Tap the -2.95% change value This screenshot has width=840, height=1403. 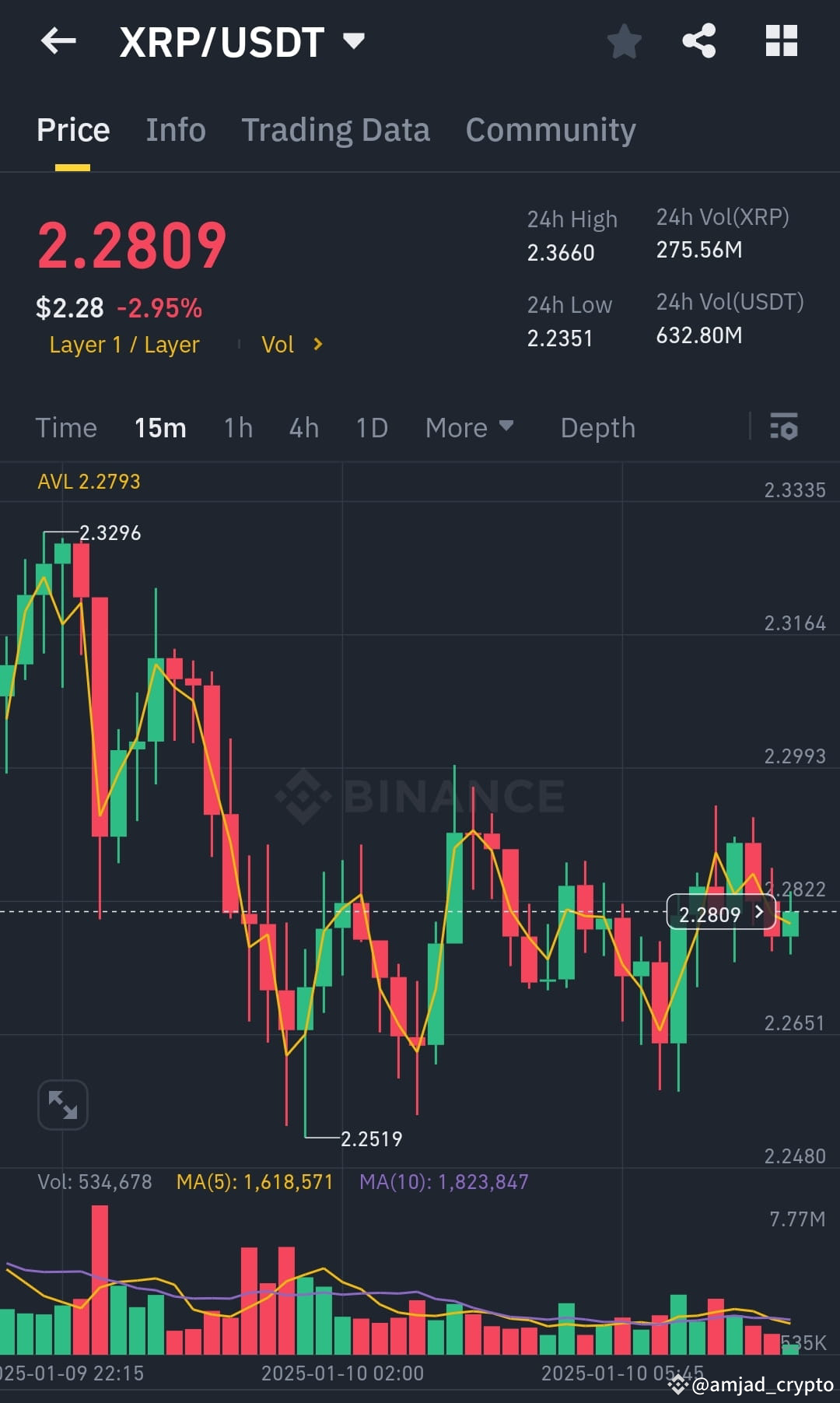[x=159, y=308]
